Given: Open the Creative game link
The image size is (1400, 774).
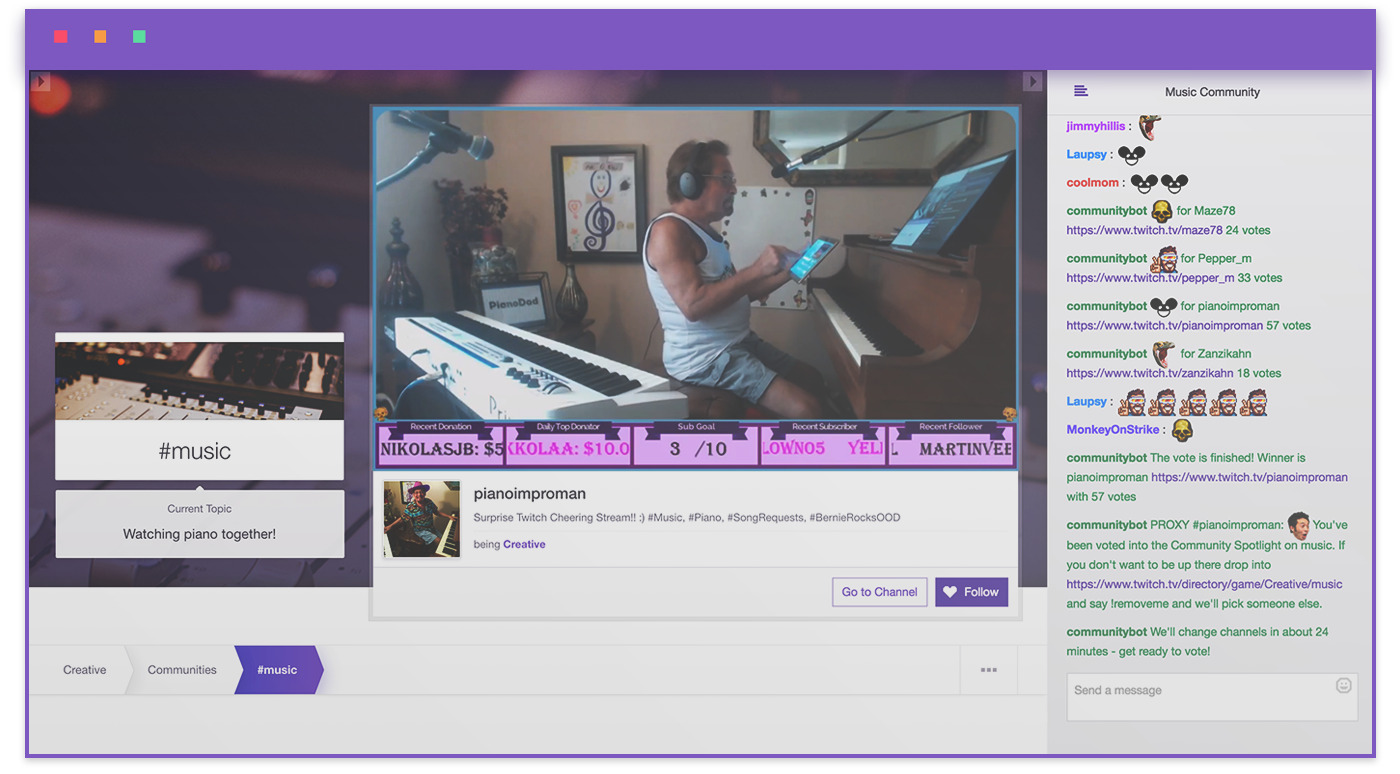Looking at the screenshot, I should (x=524, y=544).
